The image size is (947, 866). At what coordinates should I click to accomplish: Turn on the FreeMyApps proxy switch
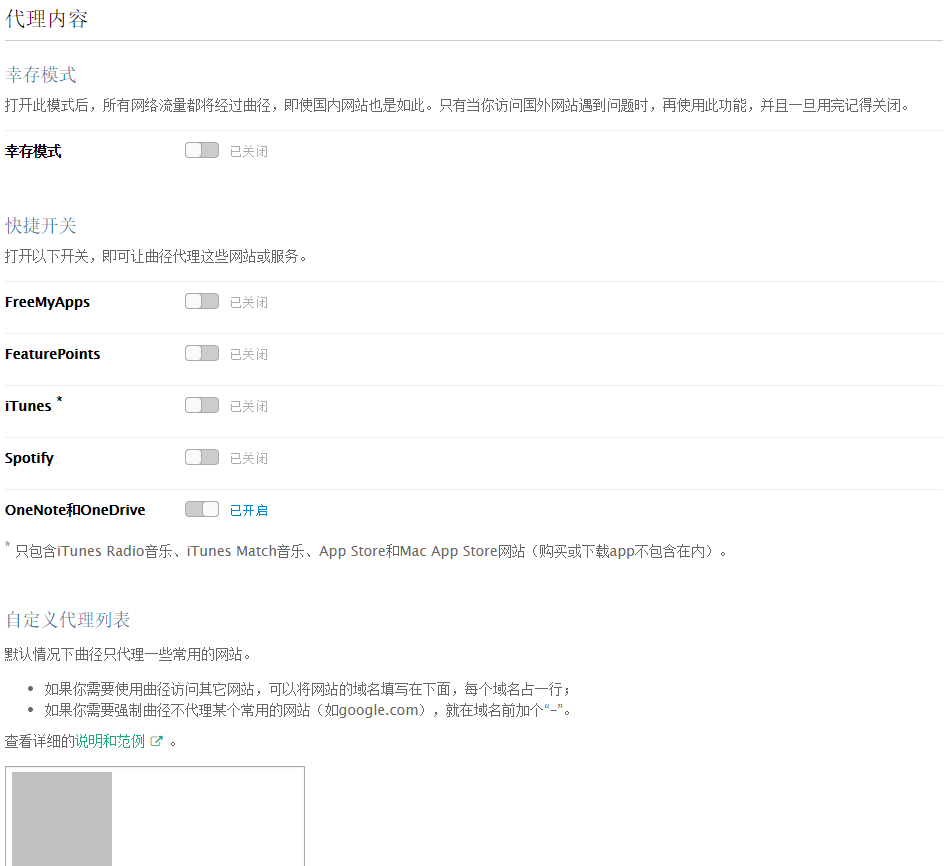pyautogui.click(x=201, y=301)
